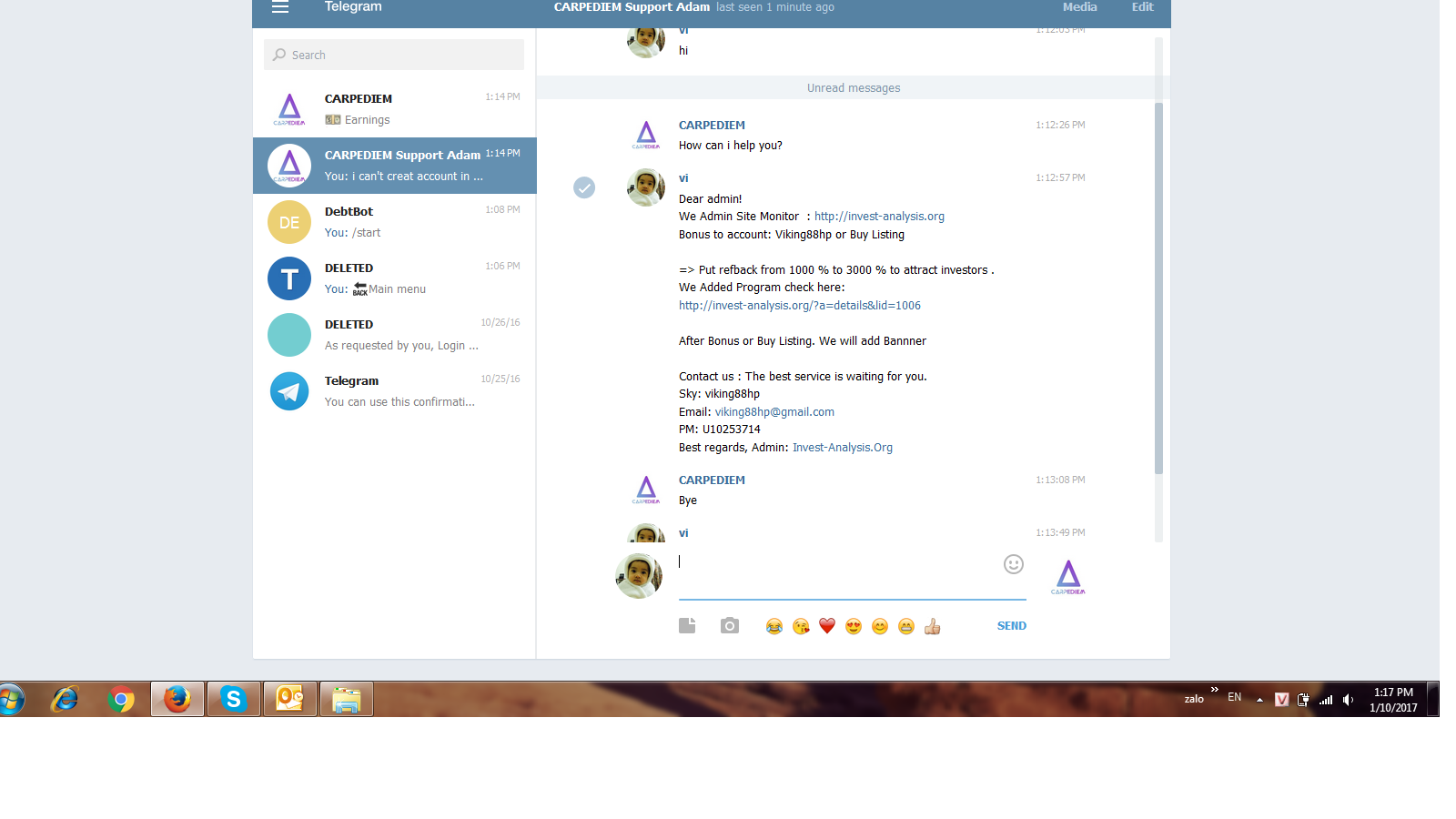The height and width of the screenshot is (819, 1456).
Task: Follow the Invest-Analysis.Org signature link
Action: (843, 448)
